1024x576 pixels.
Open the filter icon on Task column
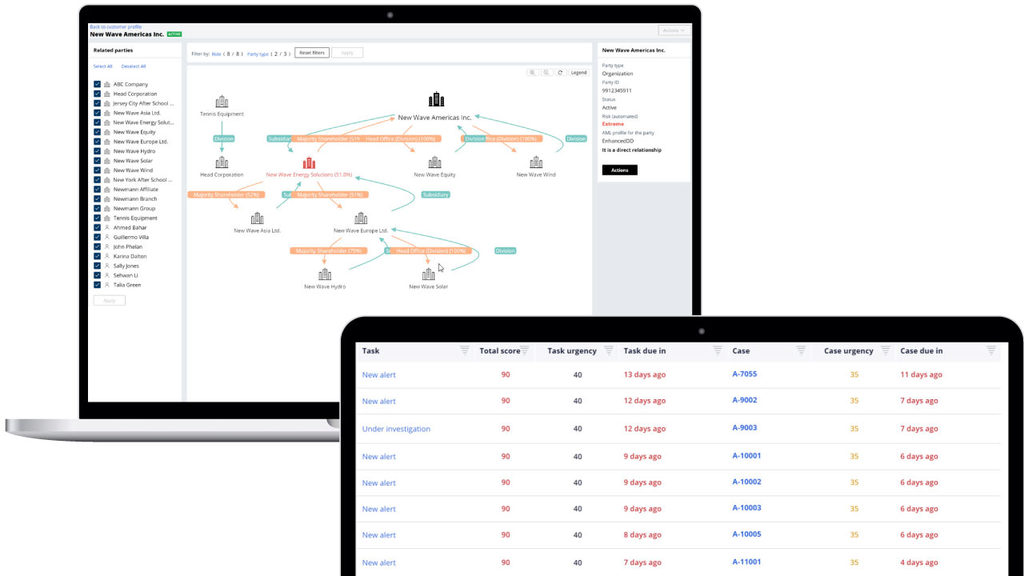[464, 351]
